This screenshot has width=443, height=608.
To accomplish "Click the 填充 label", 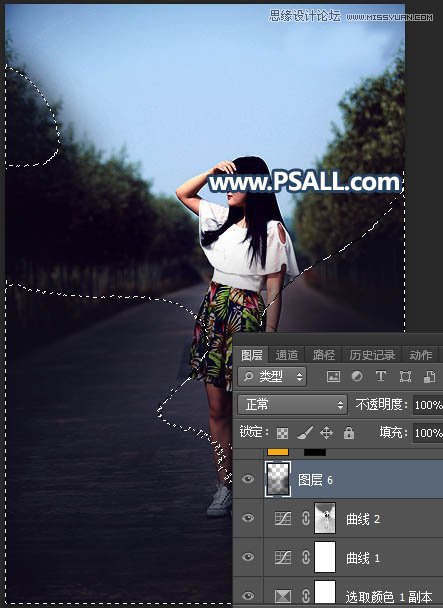I will point(393,432).
